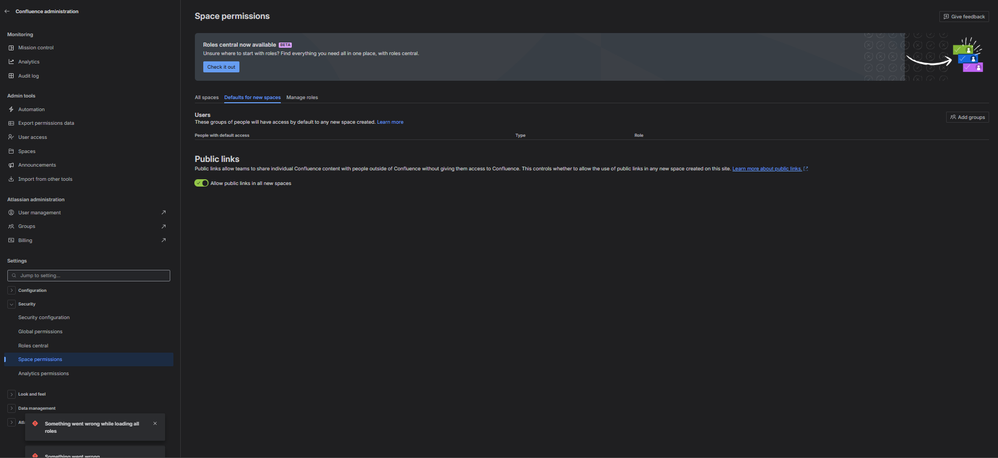The image size is (998, 458).
Task: Click the BETA badge in the banner
Action: point(285,45)
